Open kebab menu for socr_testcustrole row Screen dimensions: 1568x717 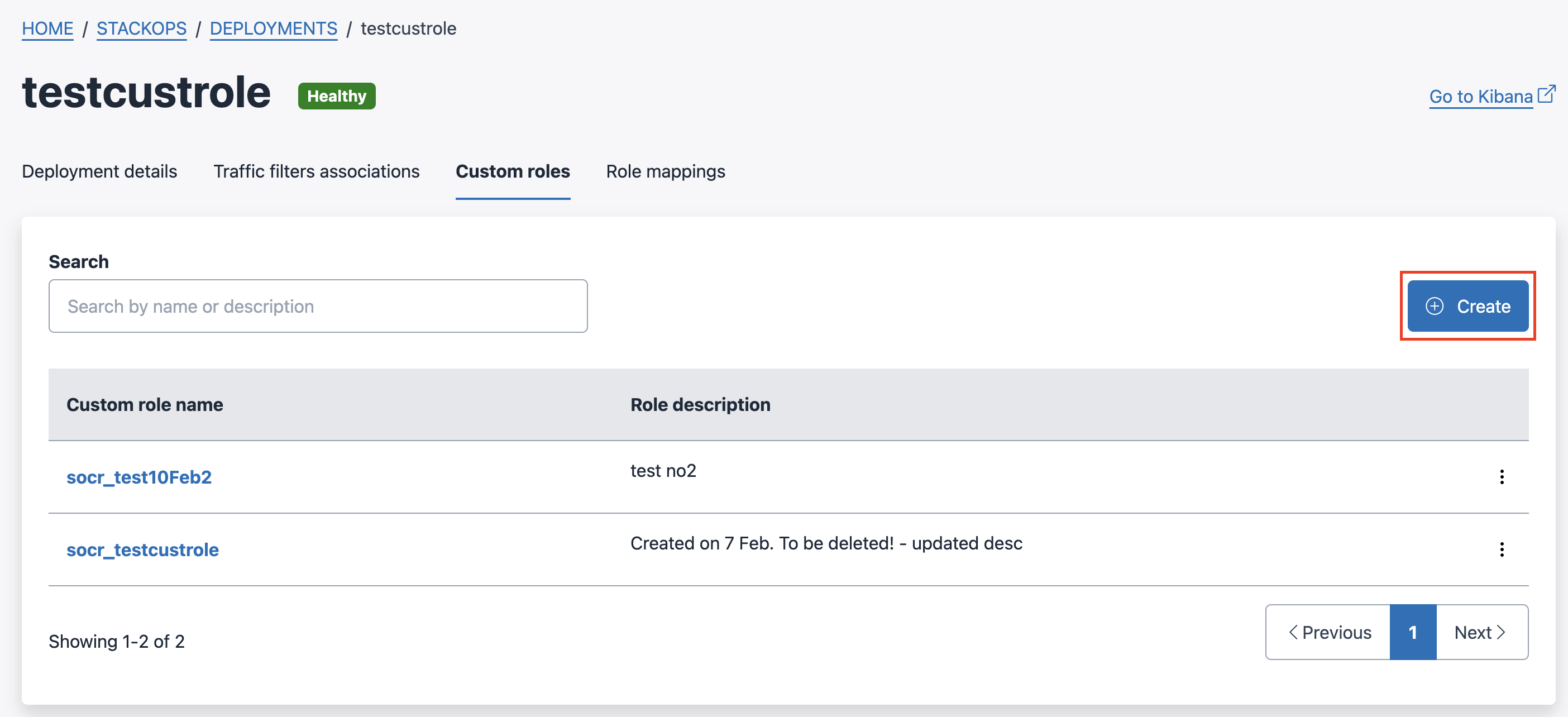click(x=1501, y=549)
